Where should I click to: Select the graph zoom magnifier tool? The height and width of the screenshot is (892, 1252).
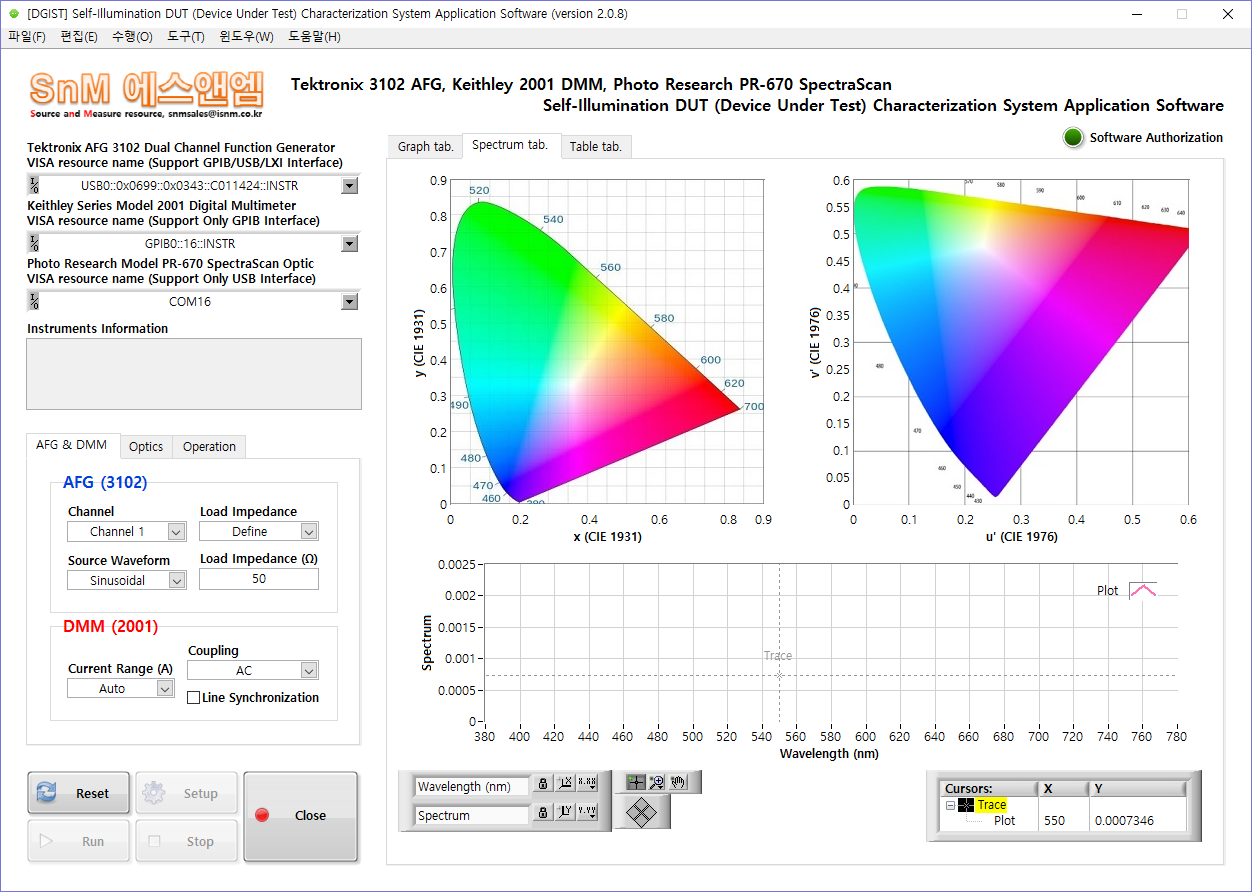657,782
